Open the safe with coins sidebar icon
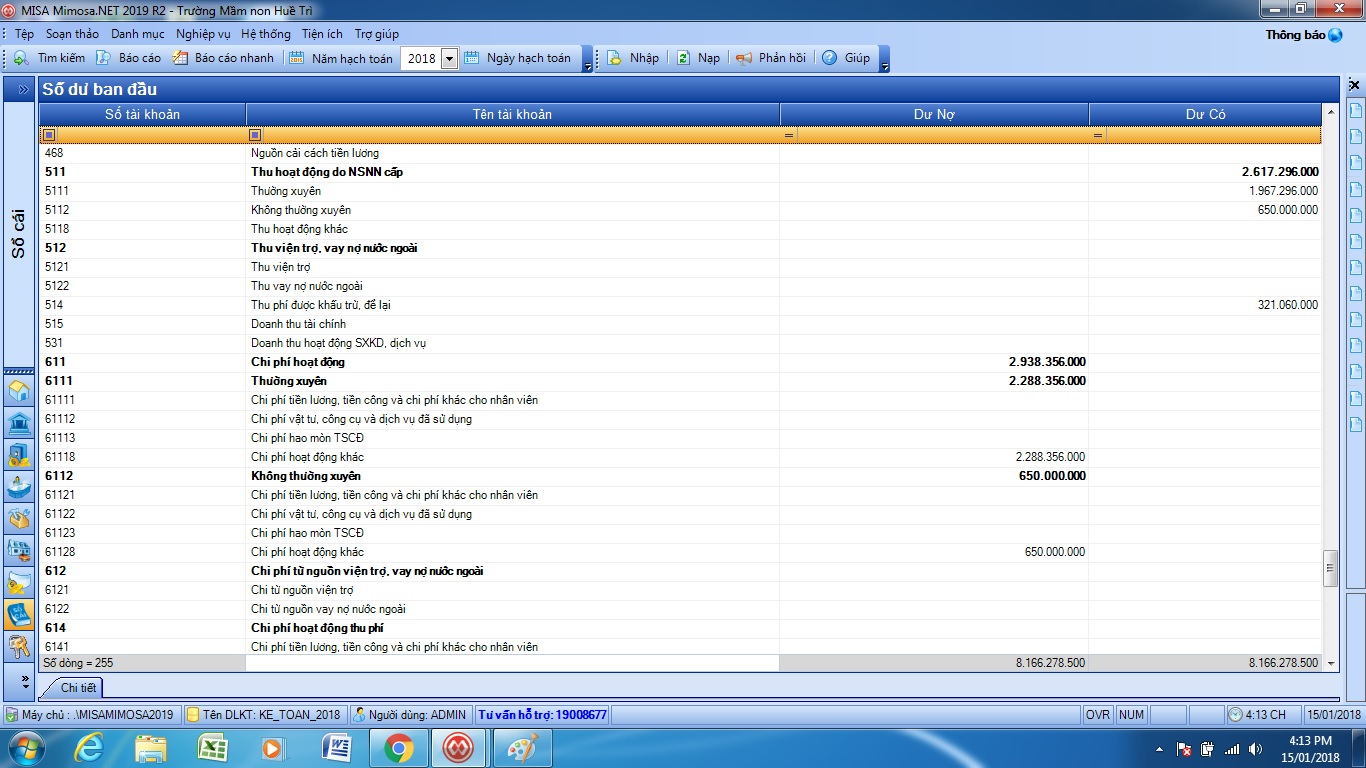Viewport: 1366px width, 768px height. [x=19, y=455]
